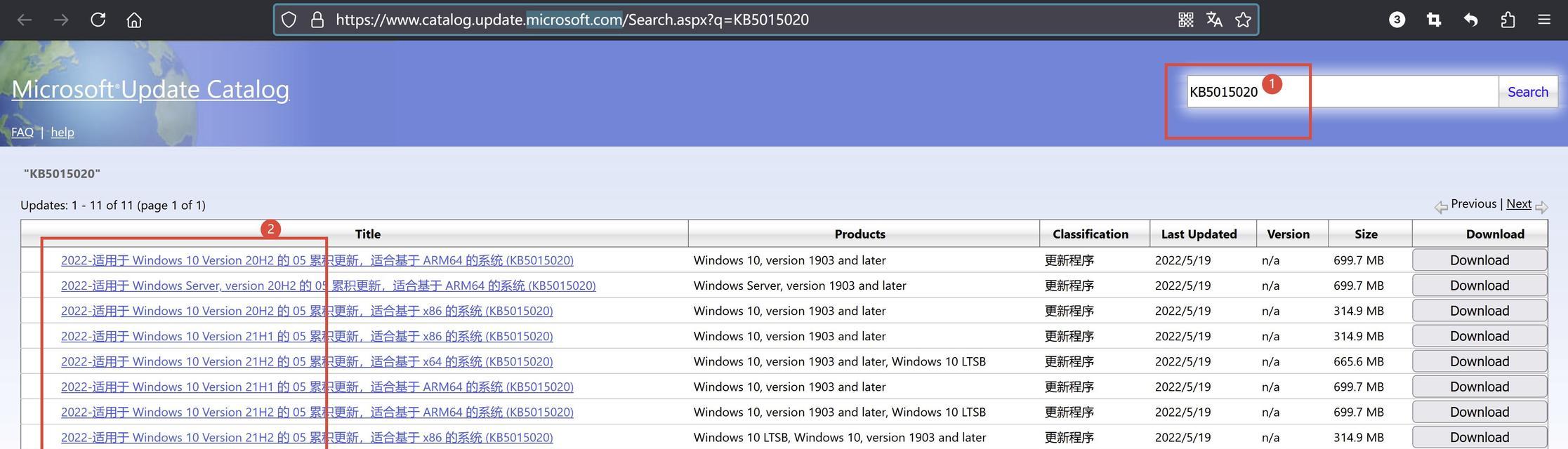Open the FAQ link
This screenshot has height=449, width=1568.
point(22,132)
